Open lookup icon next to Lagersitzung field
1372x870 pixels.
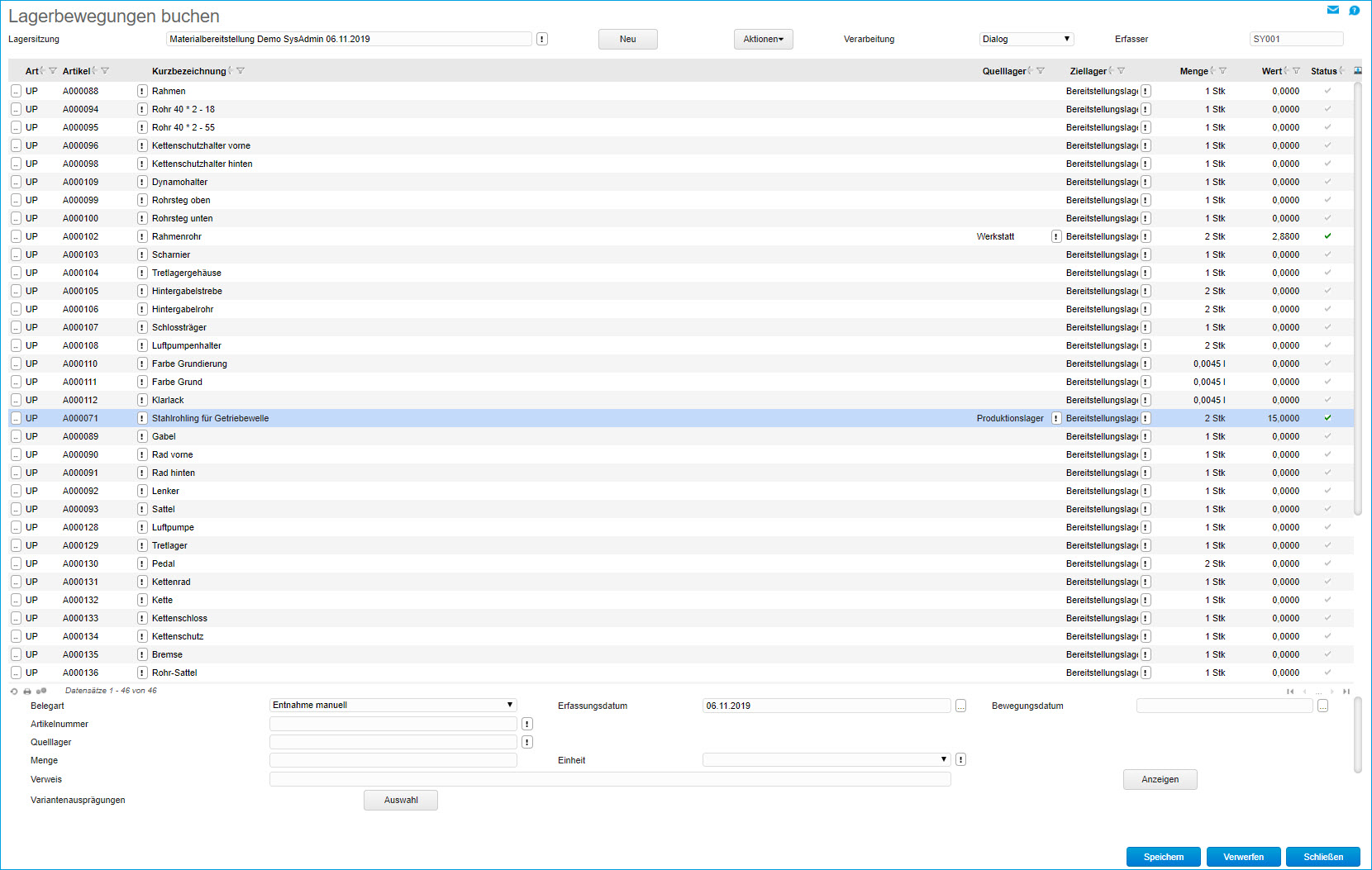542,39
